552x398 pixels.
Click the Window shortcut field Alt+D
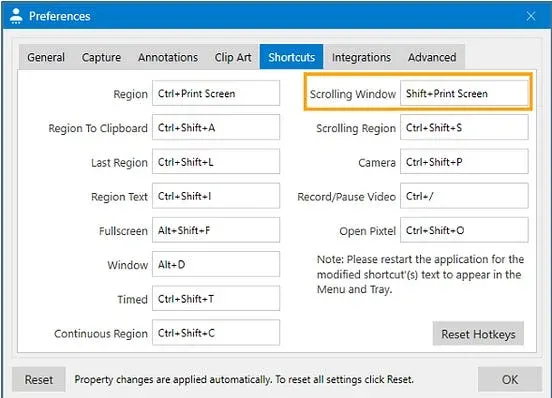pyautogui.click(x=216, y=264)
